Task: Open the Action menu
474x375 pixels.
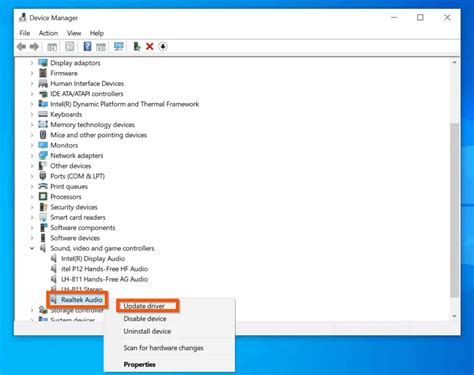Action: point(48,33)
